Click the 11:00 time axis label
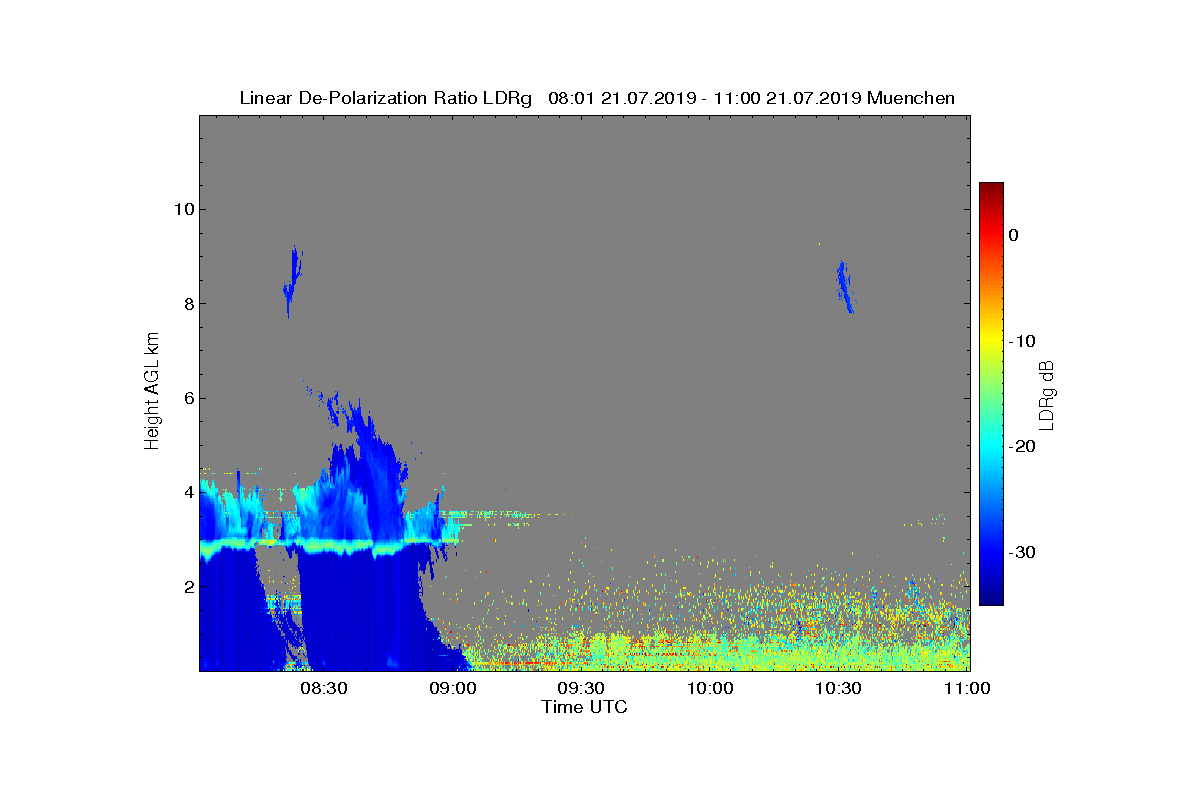1200x800 pixels. coord(968,688)
